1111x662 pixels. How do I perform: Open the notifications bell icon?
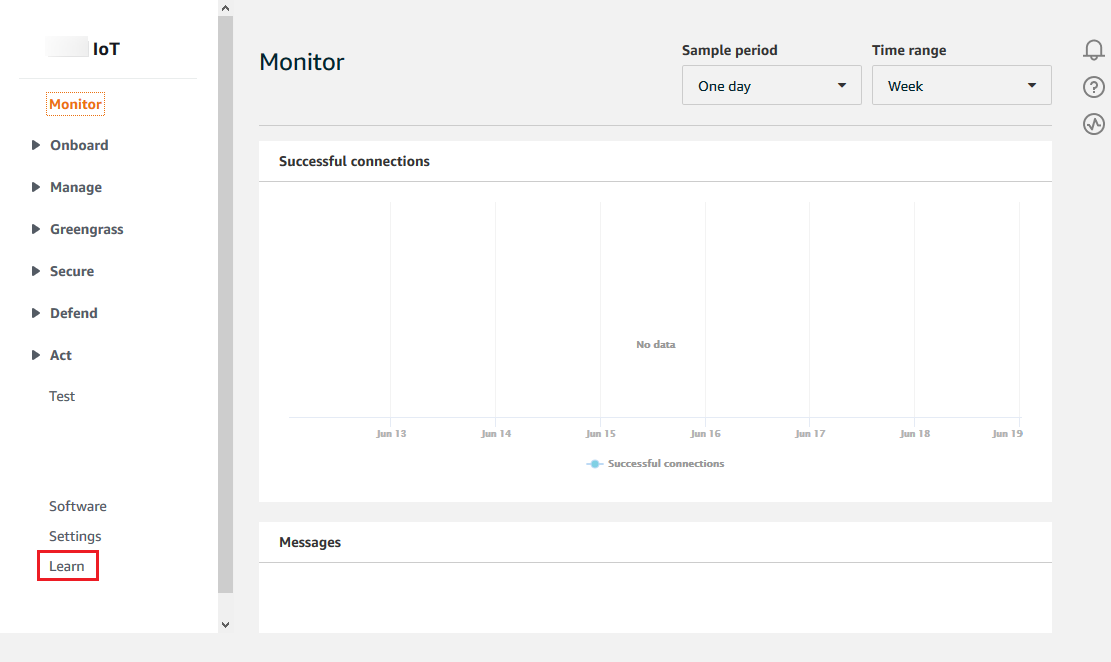1093,50
